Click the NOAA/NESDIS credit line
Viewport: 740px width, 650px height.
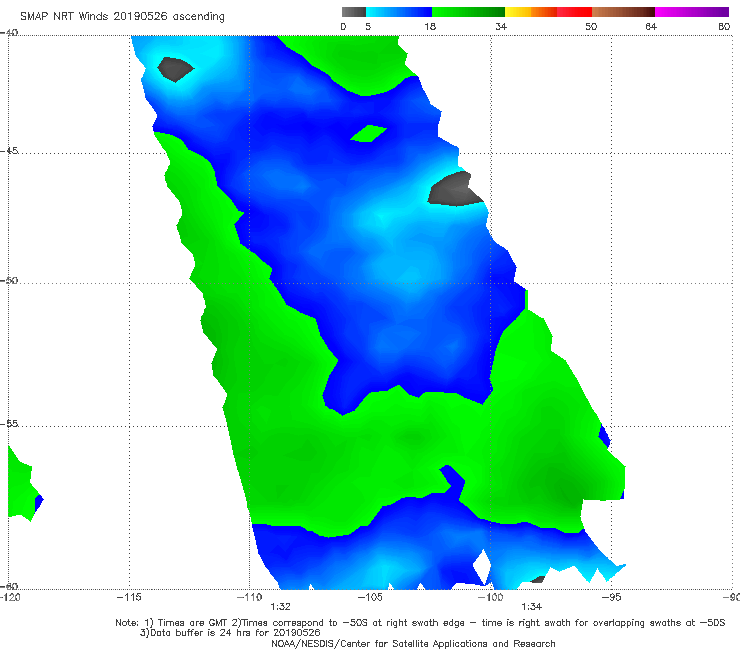click(413, 644)
